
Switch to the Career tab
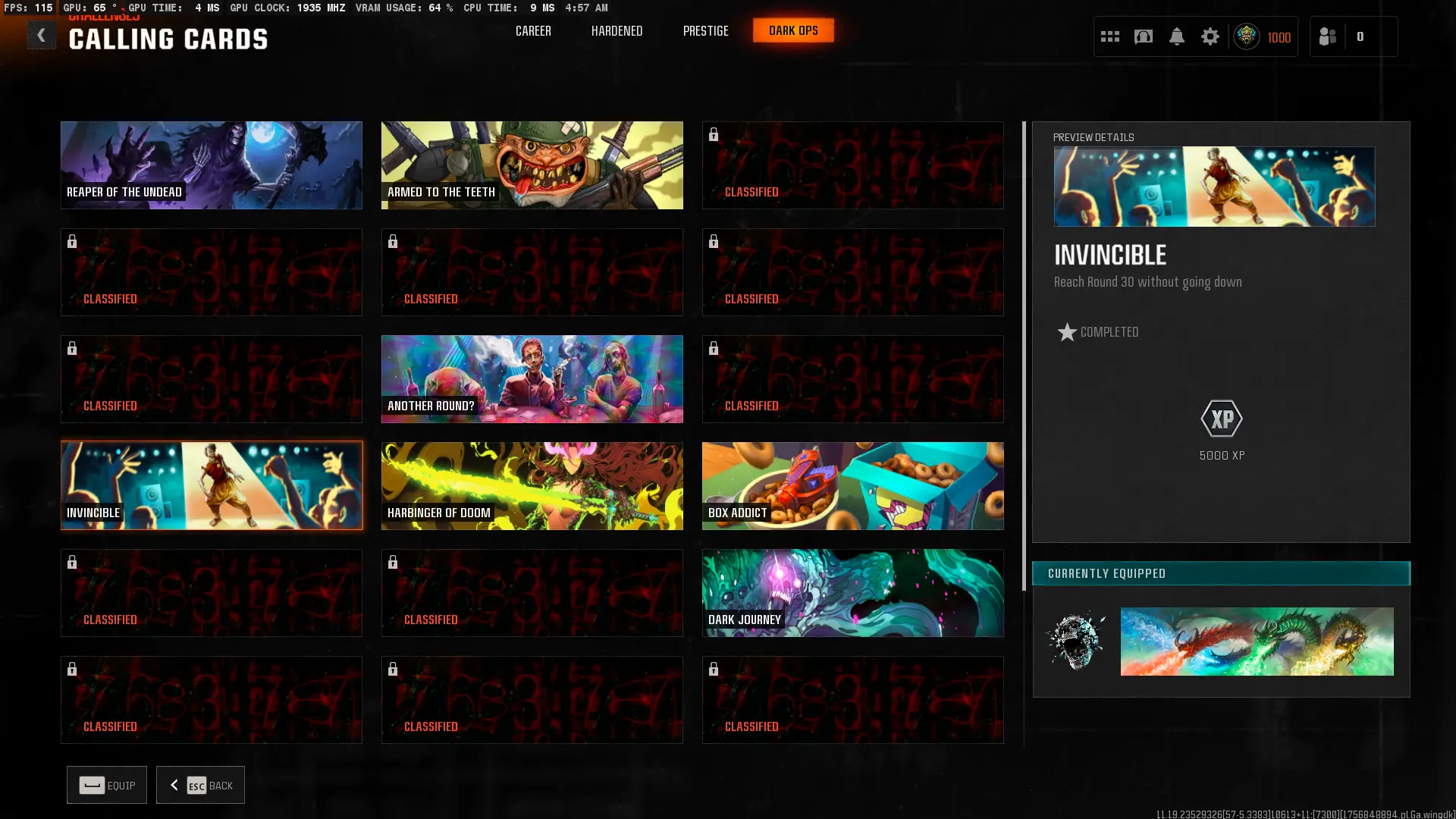533,31
